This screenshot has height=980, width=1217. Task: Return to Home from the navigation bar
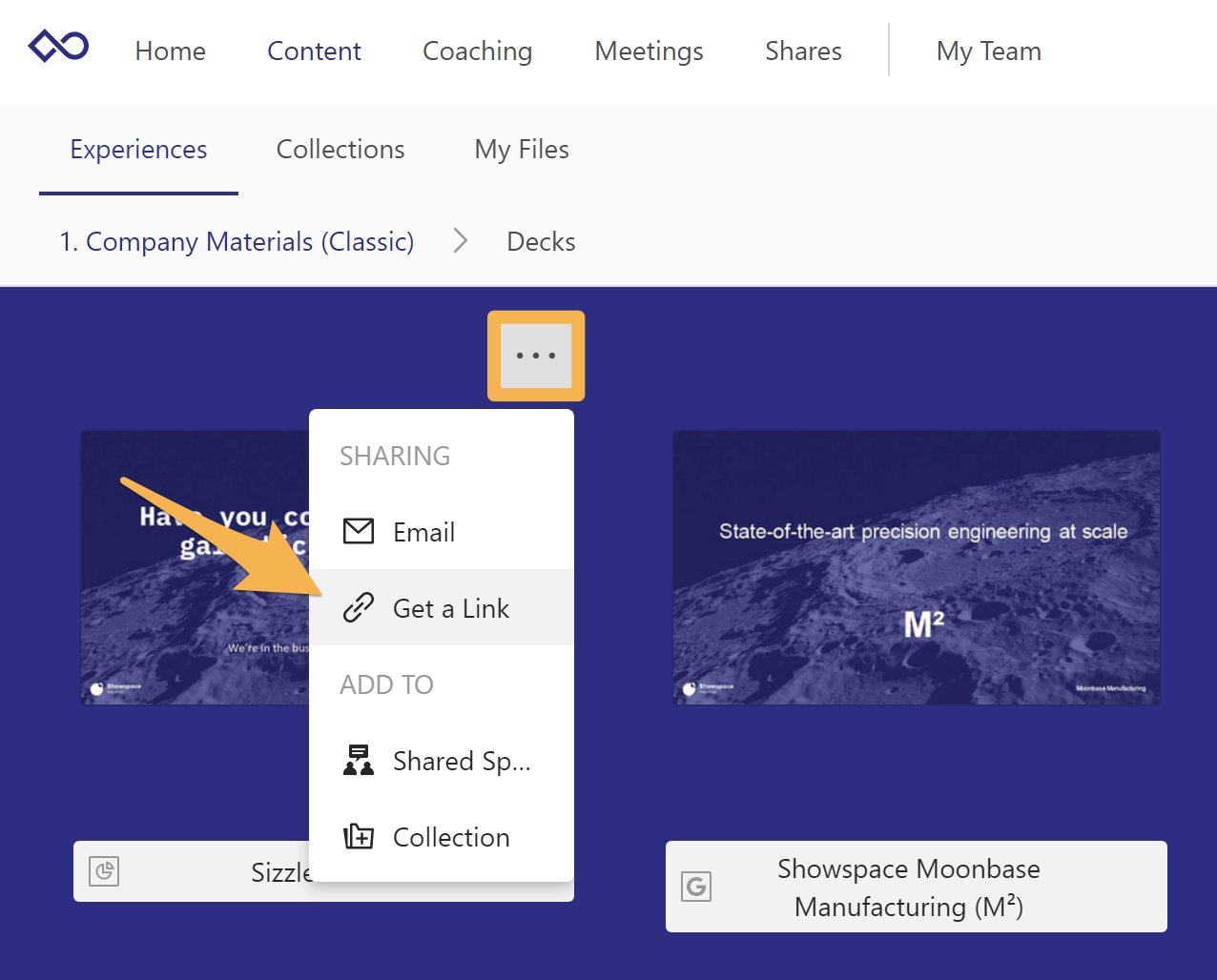pyautogui.click(x=170, y=51)
